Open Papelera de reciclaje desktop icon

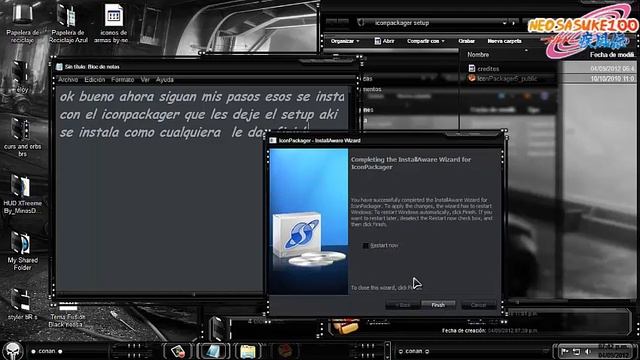pyautogui.click(x=22, y=22)
